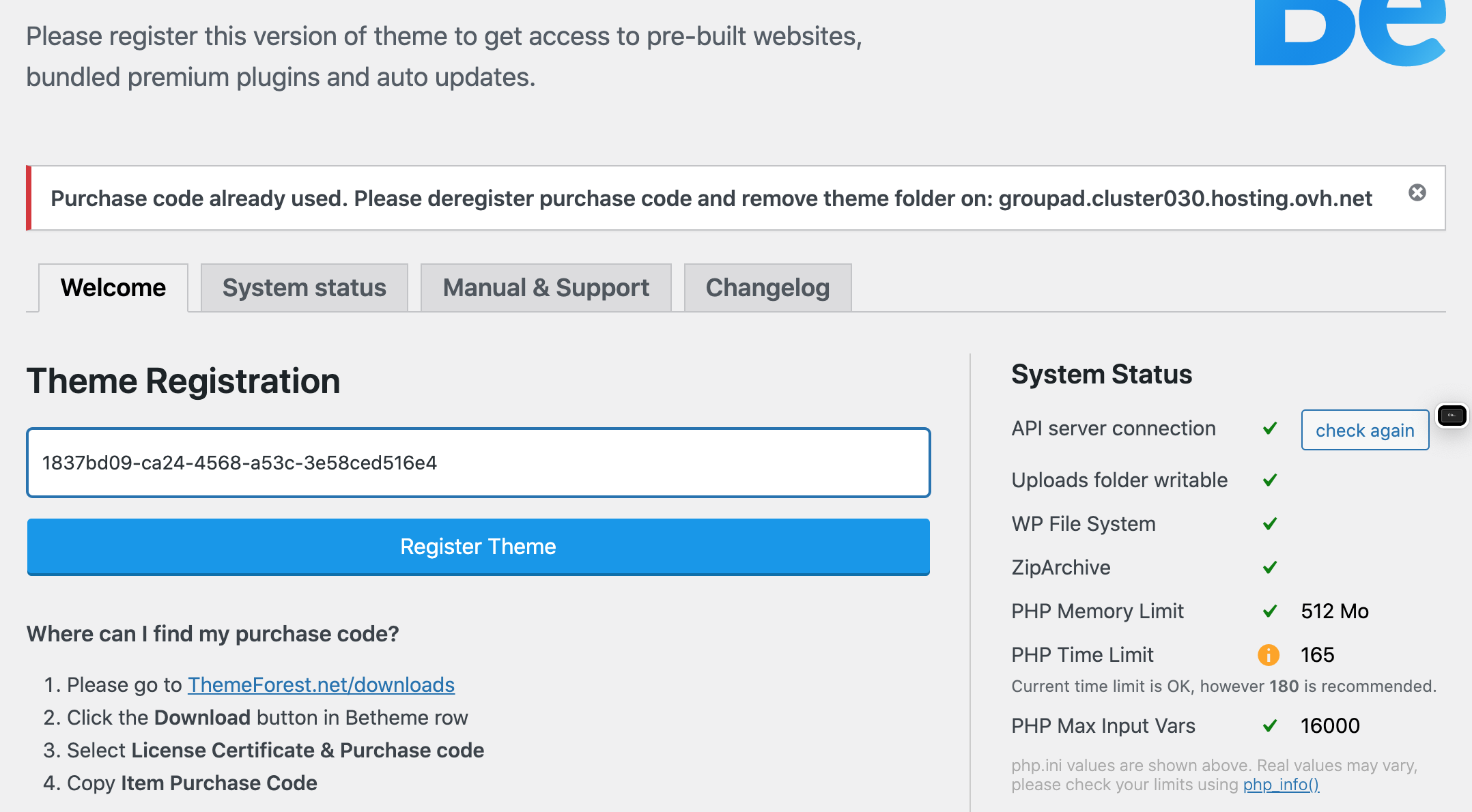Viewport: 1472px width, 812px height.
Task: Click the 512 Mo memory limit value
Action: pyautogui.click(x=1335, y=611)
